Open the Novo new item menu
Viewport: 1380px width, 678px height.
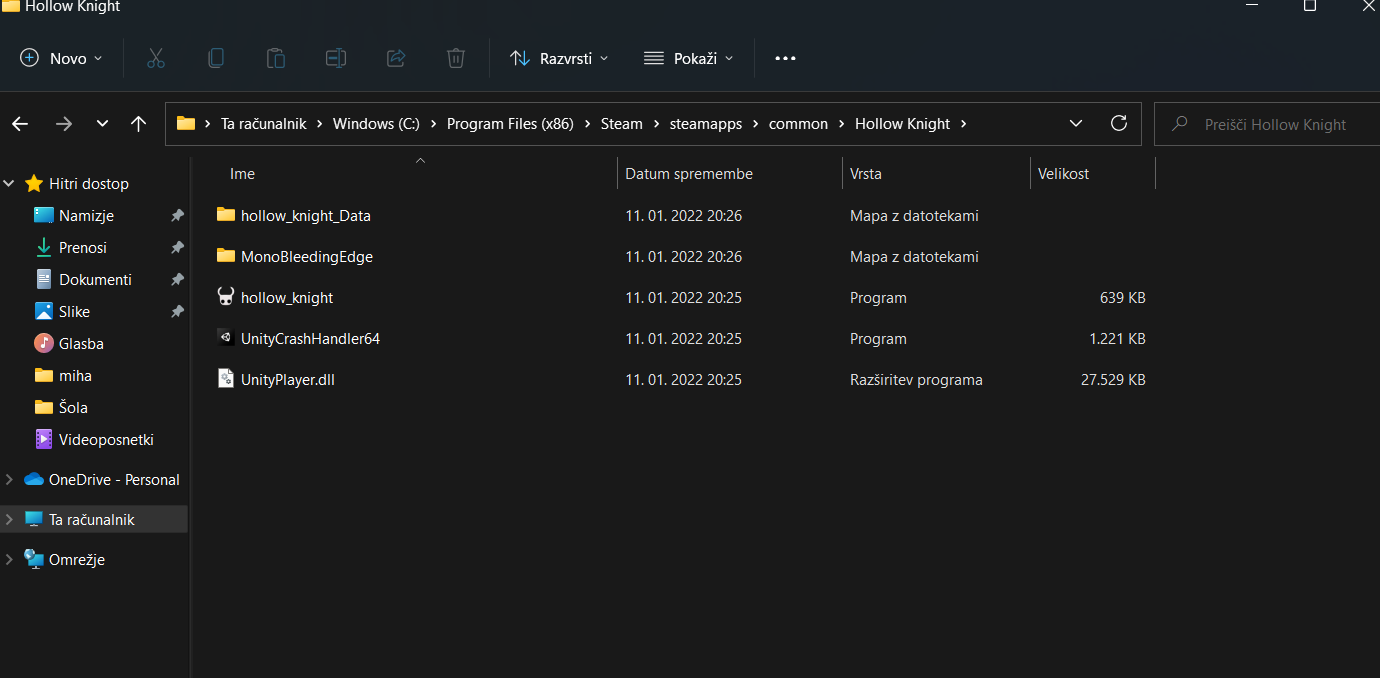pyautogui.click(x=61, y=58)
